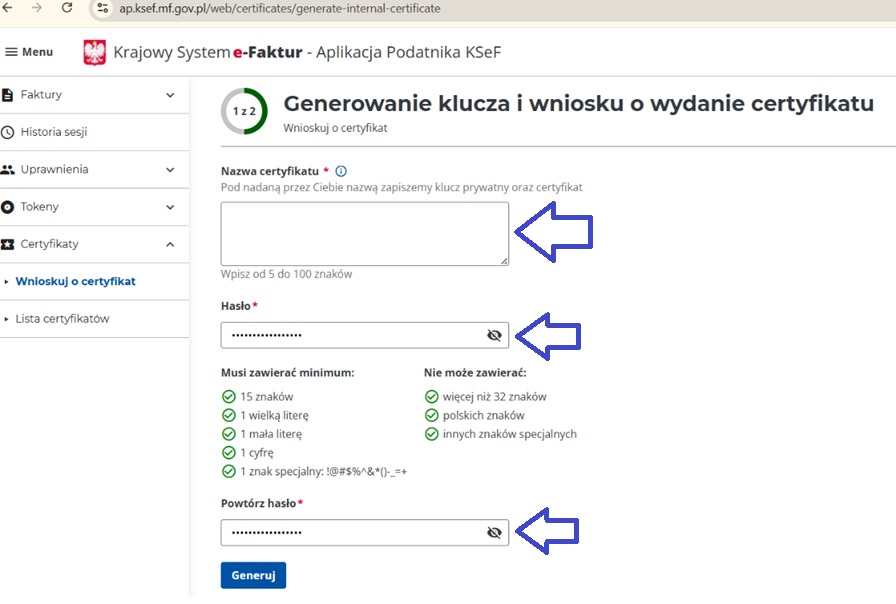Viewport: 896px width, 604px height.
Task: Collapse the Certyfikaty section chevron
Action: coord(170,244)
